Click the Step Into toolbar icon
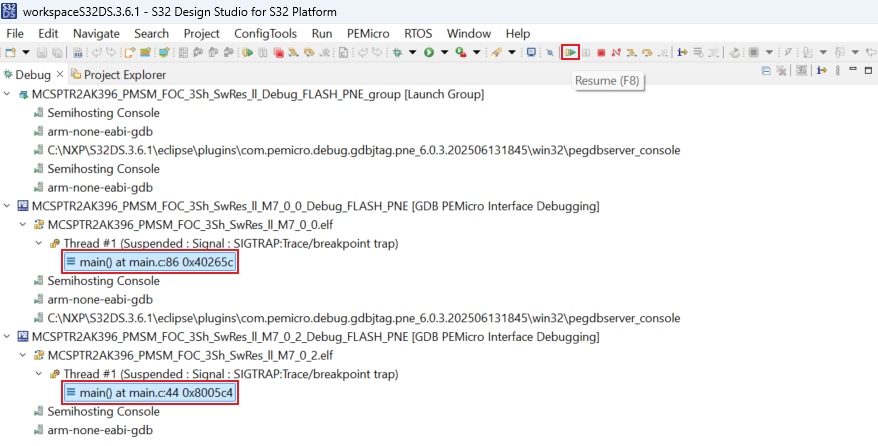The height and width of the screenshot is (446, 878). 631,52
